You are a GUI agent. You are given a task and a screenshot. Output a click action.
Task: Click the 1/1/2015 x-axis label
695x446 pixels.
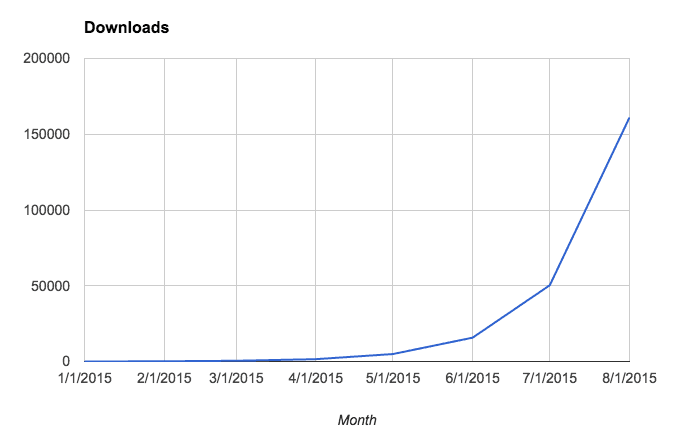point(85,379)
